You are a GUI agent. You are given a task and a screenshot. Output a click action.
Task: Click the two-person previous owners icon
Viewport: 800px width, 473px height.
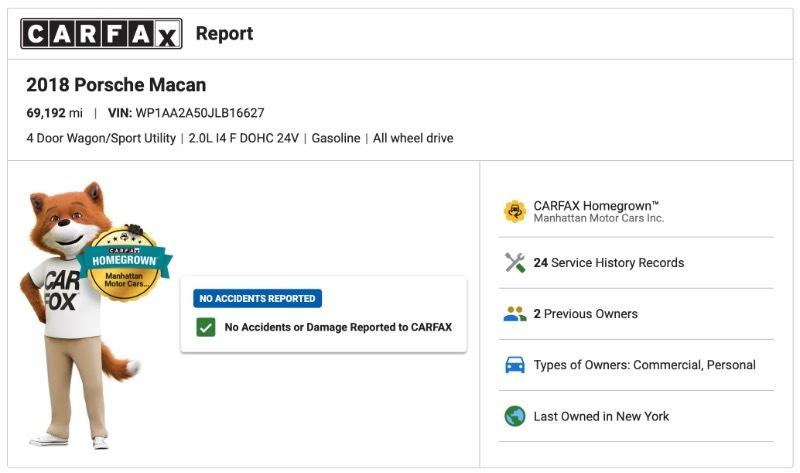[x=515, y=314]
